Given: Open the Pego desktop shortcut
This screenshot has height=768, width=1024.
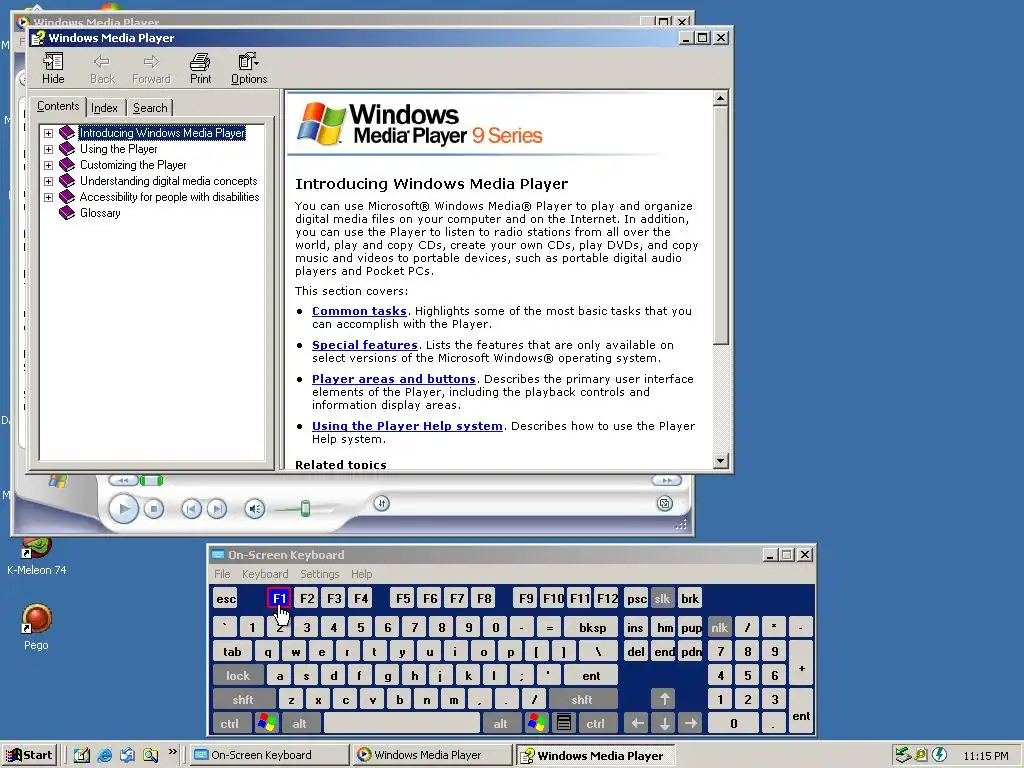Looking at the screenshot, I should coord(37,628).
